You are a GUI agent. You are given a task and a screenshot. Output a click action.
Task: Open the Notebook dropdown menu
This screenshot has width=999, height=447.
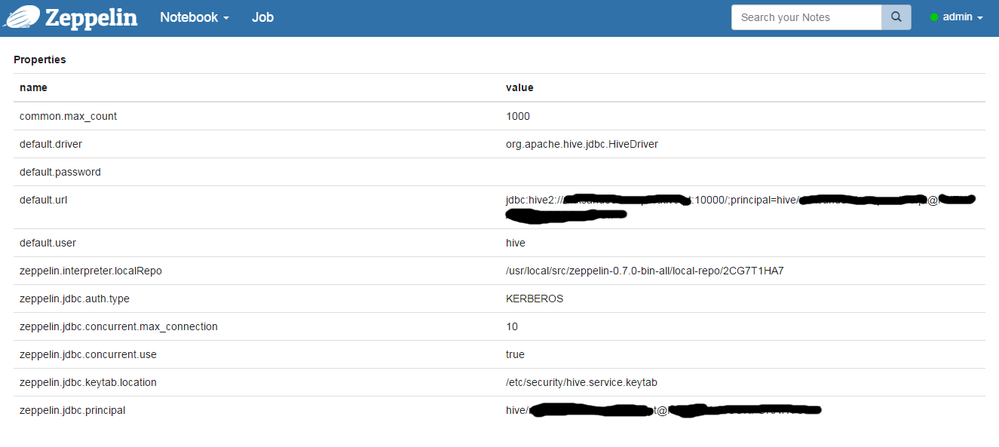(x=194, y=17)
